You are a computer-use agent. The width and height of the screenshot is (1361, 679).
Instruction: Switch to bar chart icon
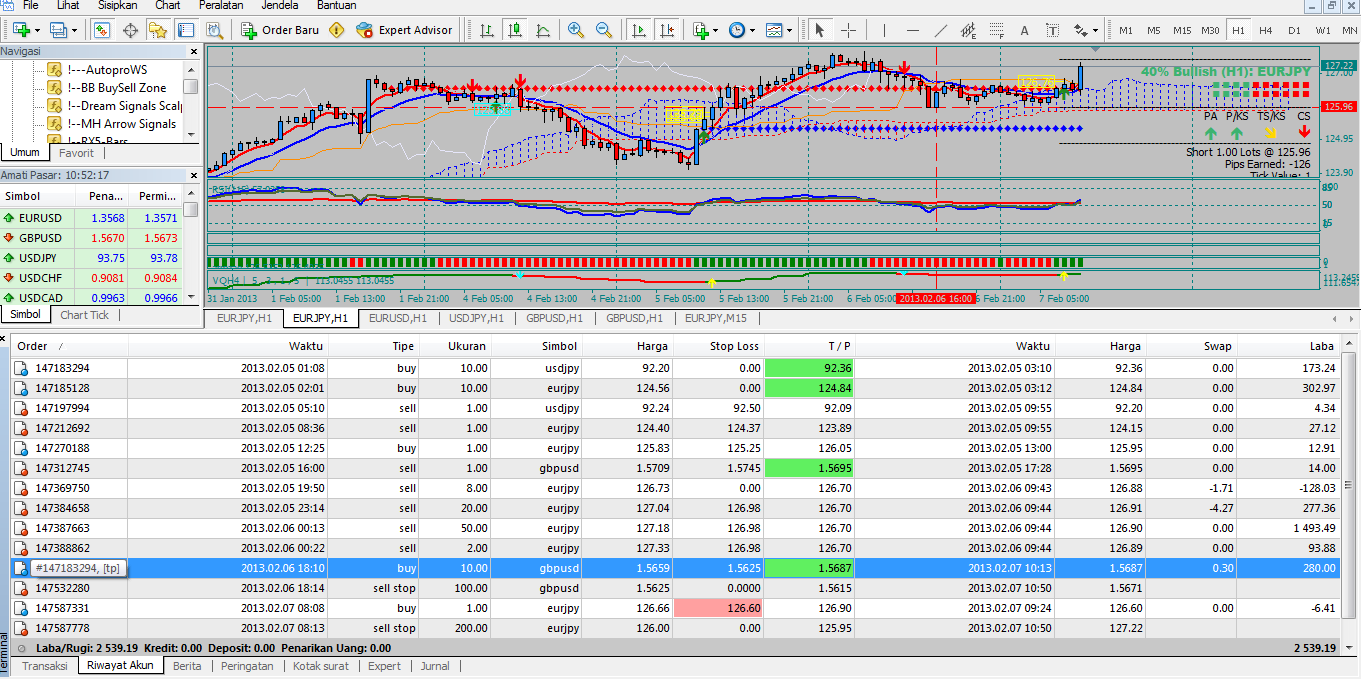point(487,30)
